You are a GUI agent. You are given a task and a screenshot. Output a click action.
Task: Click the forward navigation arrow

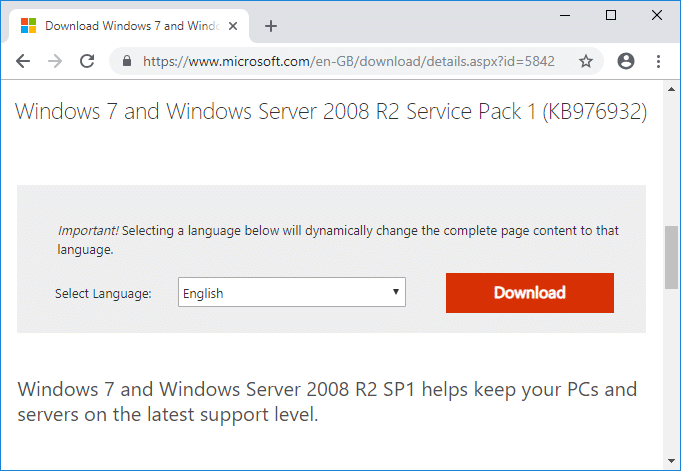tap(55, 61)
